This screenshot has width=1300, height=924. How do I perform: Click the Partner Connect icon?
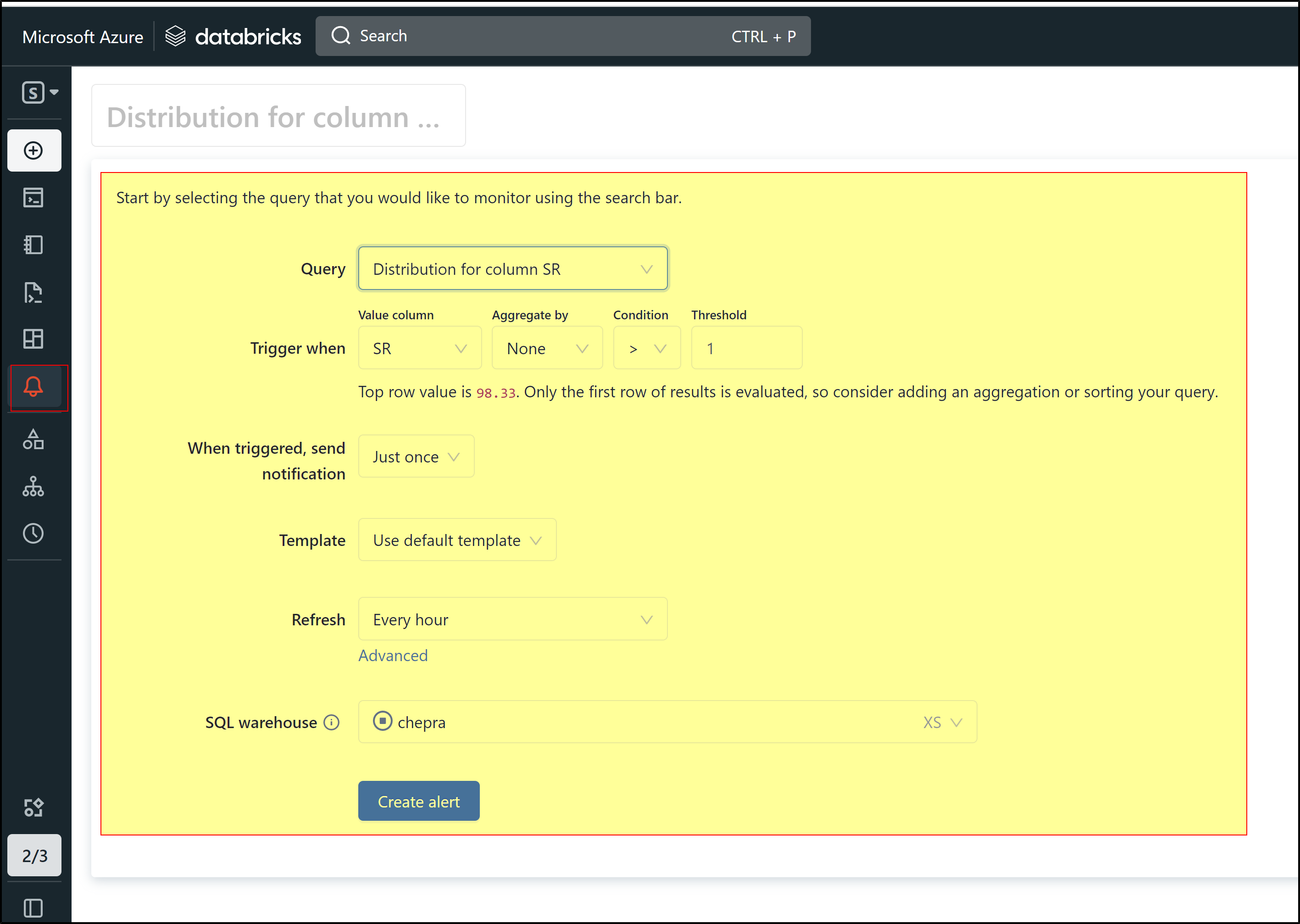(33, 807)
